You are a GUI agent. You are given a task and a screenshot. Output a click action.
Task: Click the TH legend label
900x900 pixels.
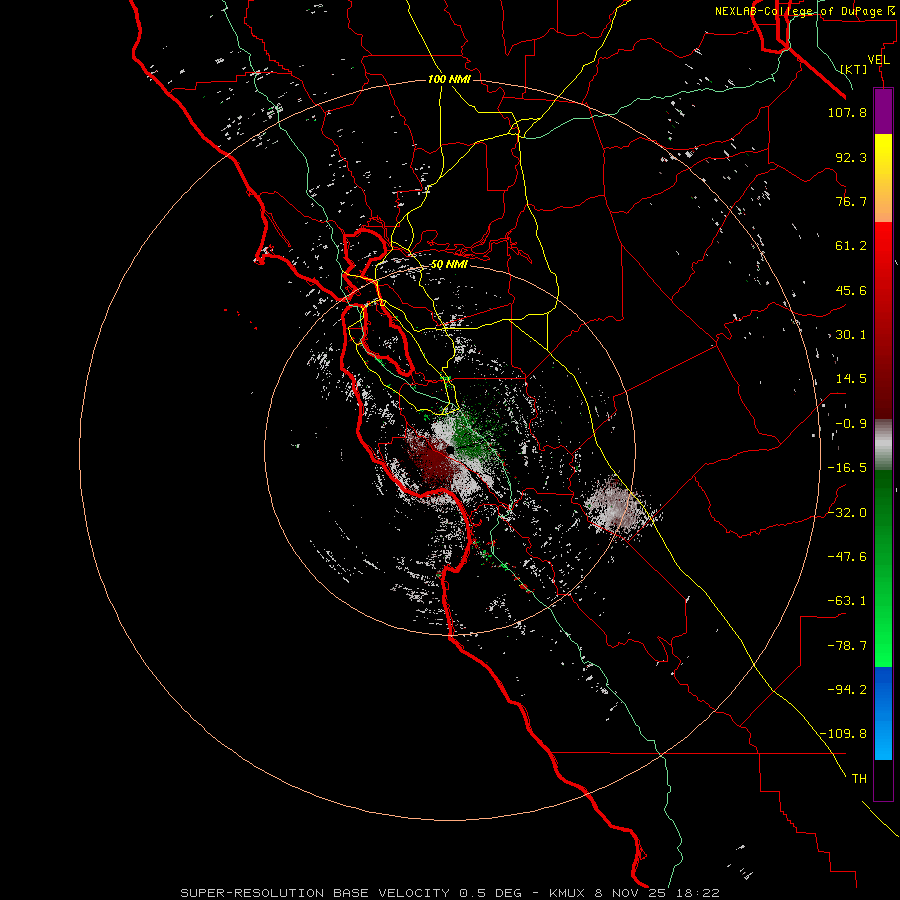click(x=859, y=779)
